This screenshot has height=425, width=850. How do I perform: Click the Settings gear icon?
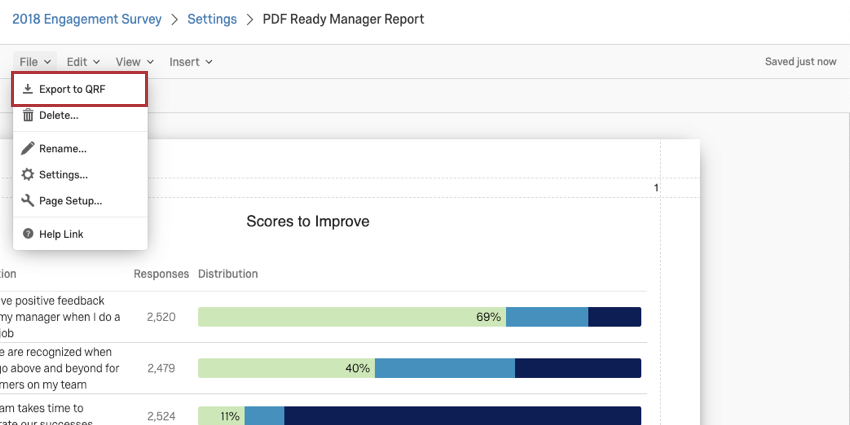pos(28,175)
